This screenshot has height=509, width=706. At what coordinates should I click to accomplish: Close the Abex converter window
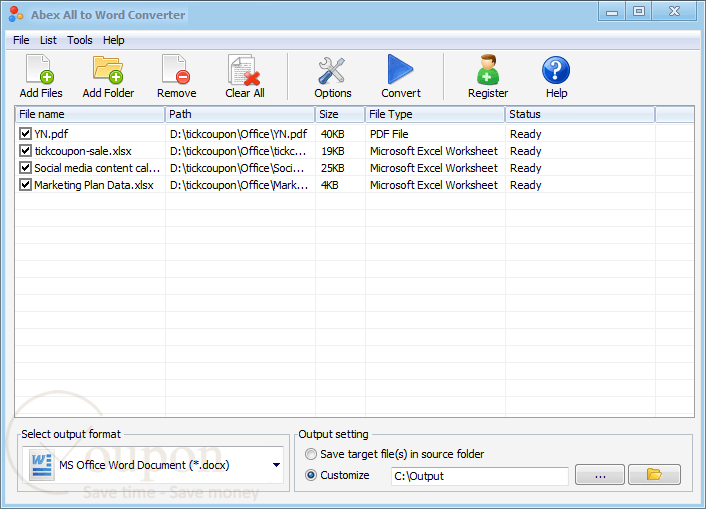[x=674, y=12]
